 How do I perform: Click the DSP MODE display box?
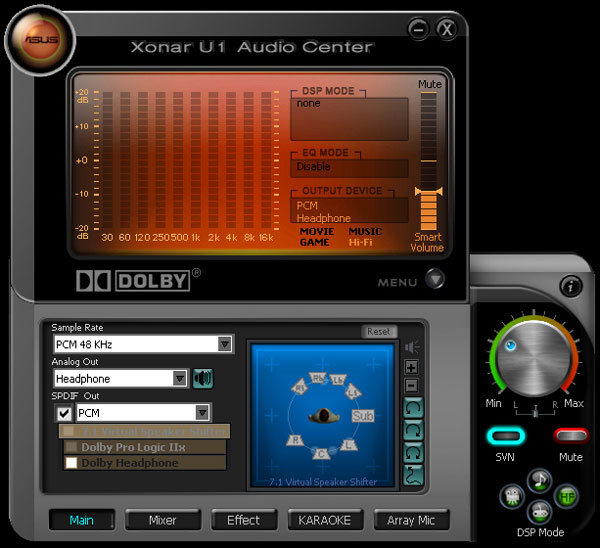[349, 119]
